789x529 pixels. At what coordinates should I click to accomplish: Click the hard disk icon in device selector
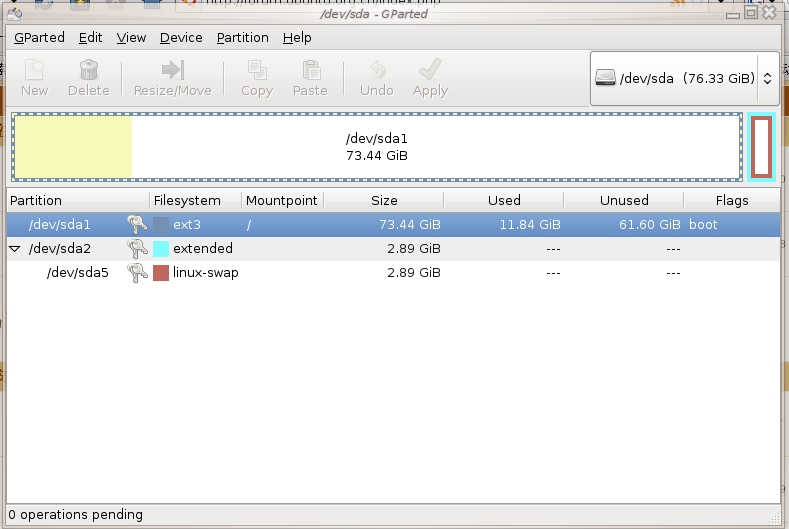[605, 78]
